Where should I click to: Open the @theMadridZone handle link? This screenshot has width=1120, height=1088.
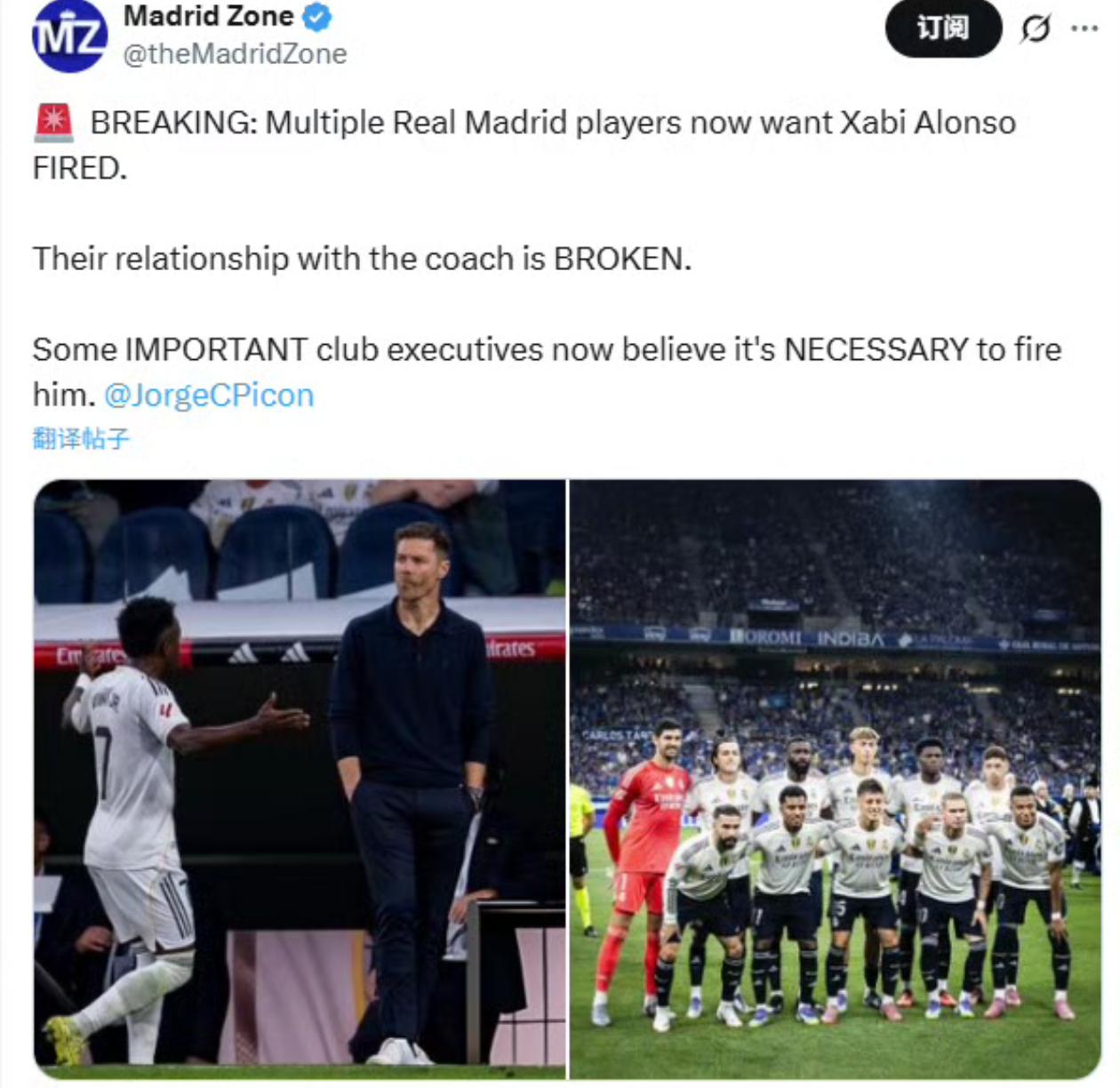tap(235, 54)
